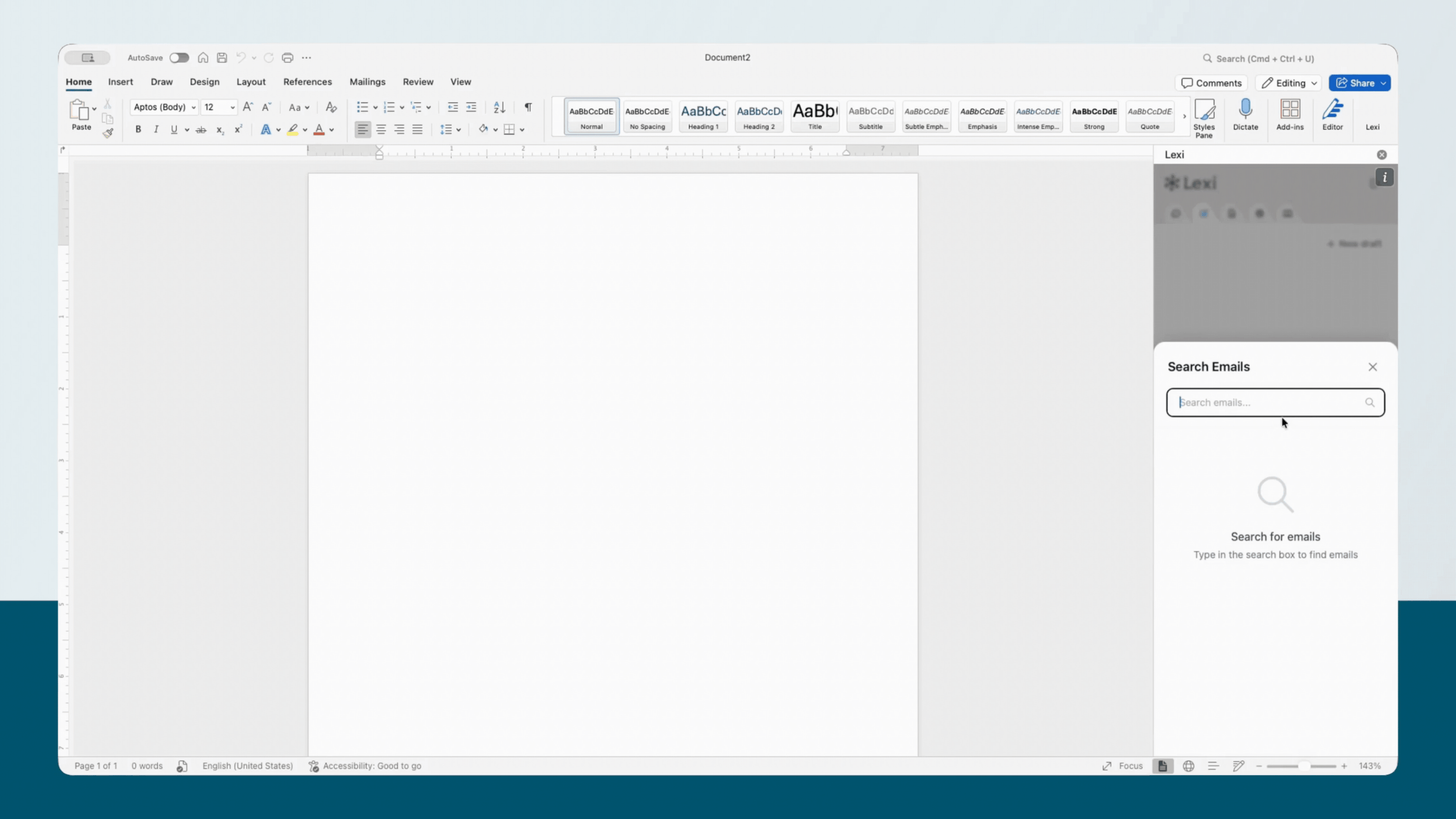Image resolution: width=1456 pixels, height=819 pixels.
Task: Show paragraph marks with pilcrow icon
Action: pos(528,107)
